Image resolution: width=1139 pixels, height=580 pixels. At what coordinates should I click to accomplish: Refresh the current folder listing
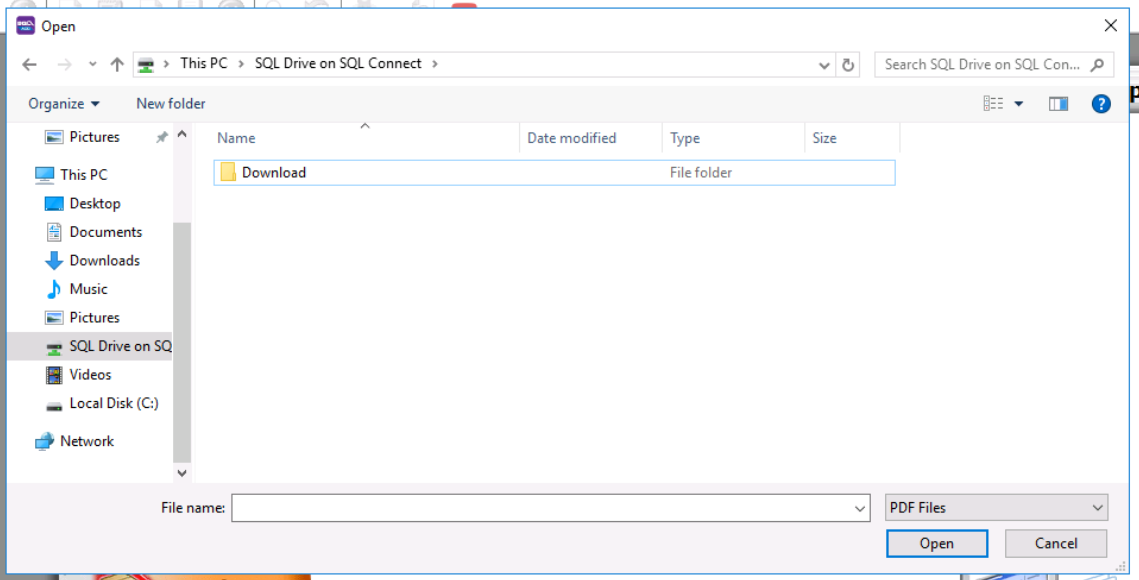click(x=848, y=64)
